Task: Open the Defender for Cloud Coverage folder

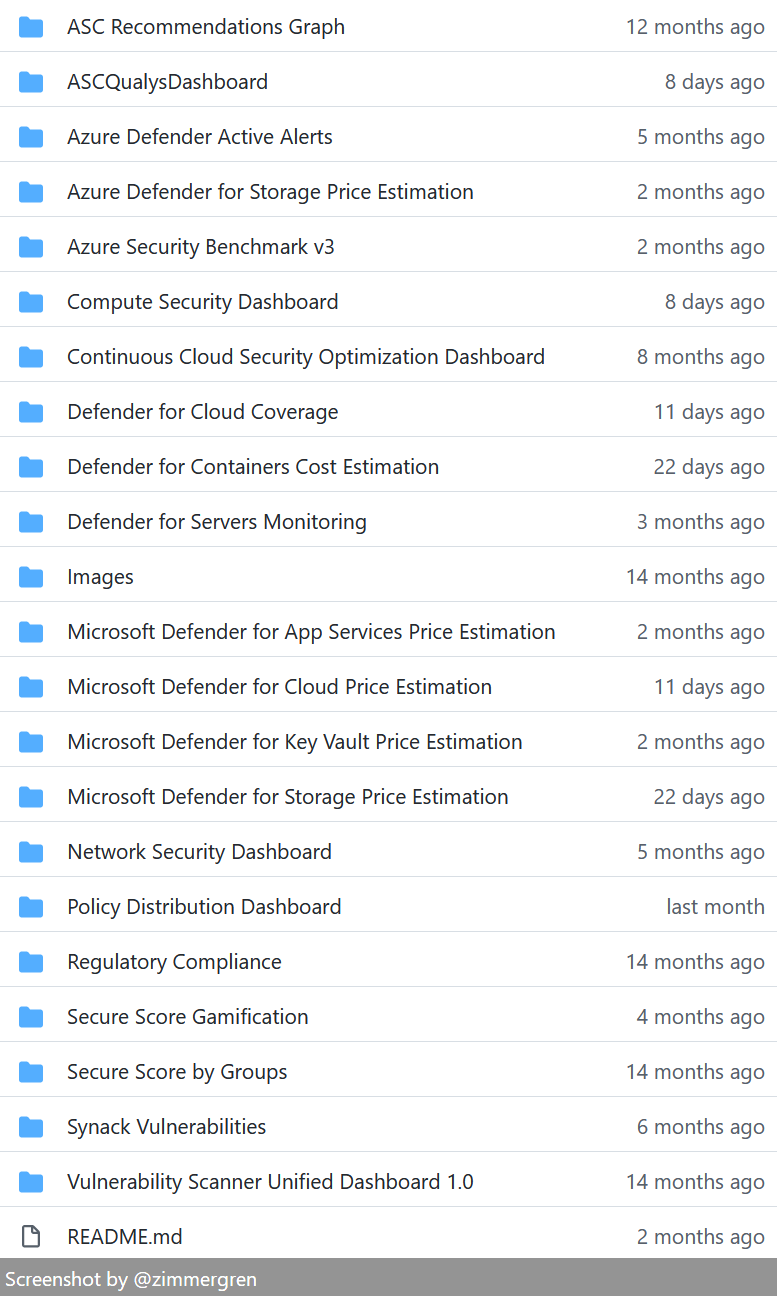Action: tap(202, 412)
